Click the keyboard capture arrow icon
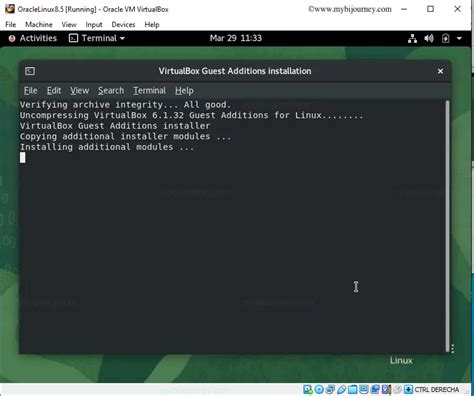The image size is (474, 396). (x=408, y=389)
